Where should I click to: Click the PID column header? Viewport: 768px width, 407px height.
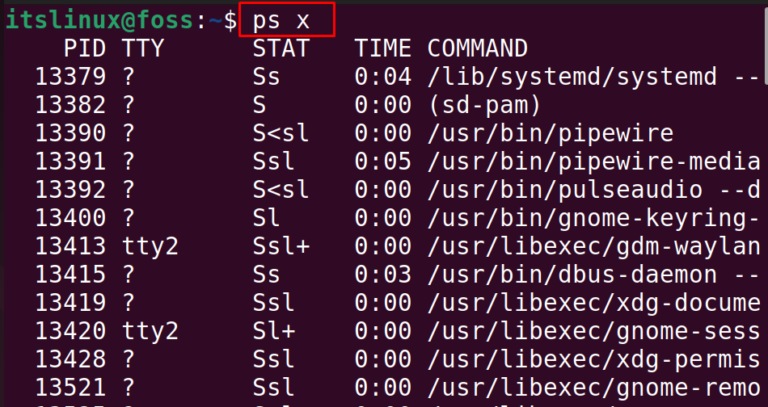pos(85,48)
